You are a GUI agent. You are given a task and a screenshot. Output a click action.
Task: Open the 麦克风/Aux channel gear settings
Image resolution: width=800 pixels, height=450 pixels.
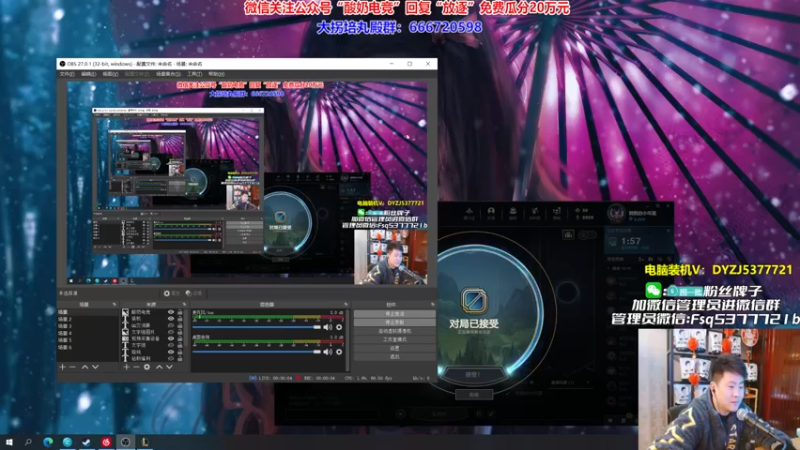pos(339,327)
